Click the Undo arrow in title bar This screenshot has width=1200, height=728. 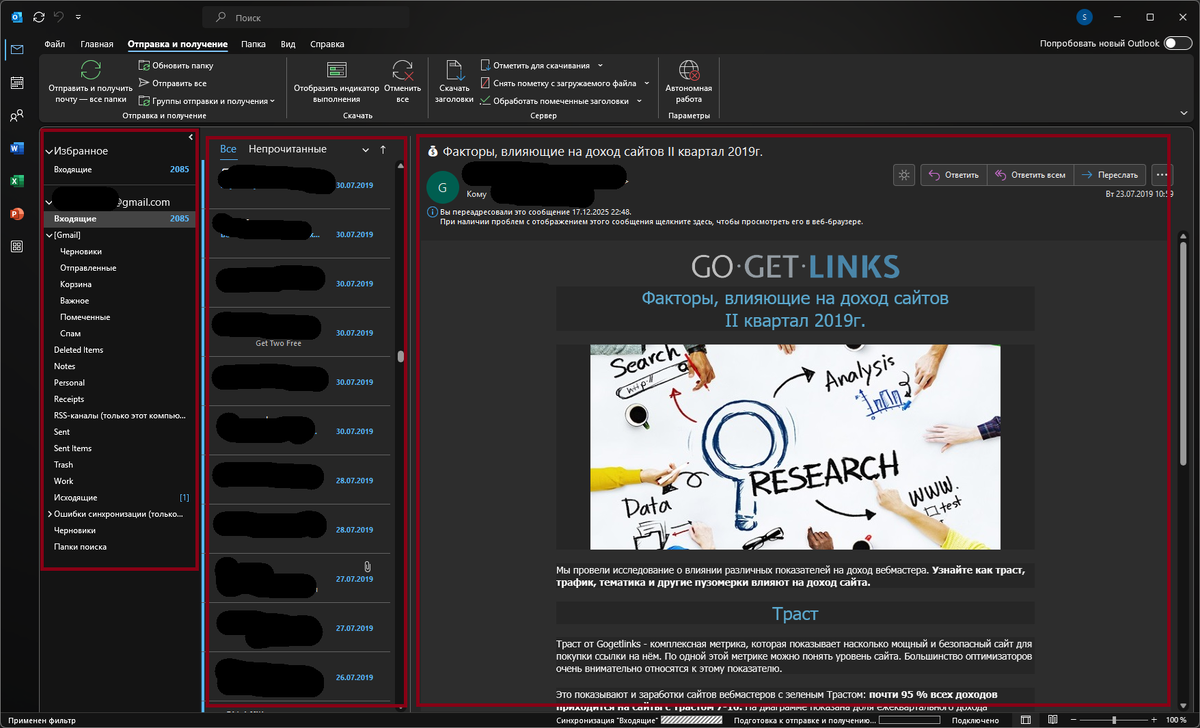59,18
